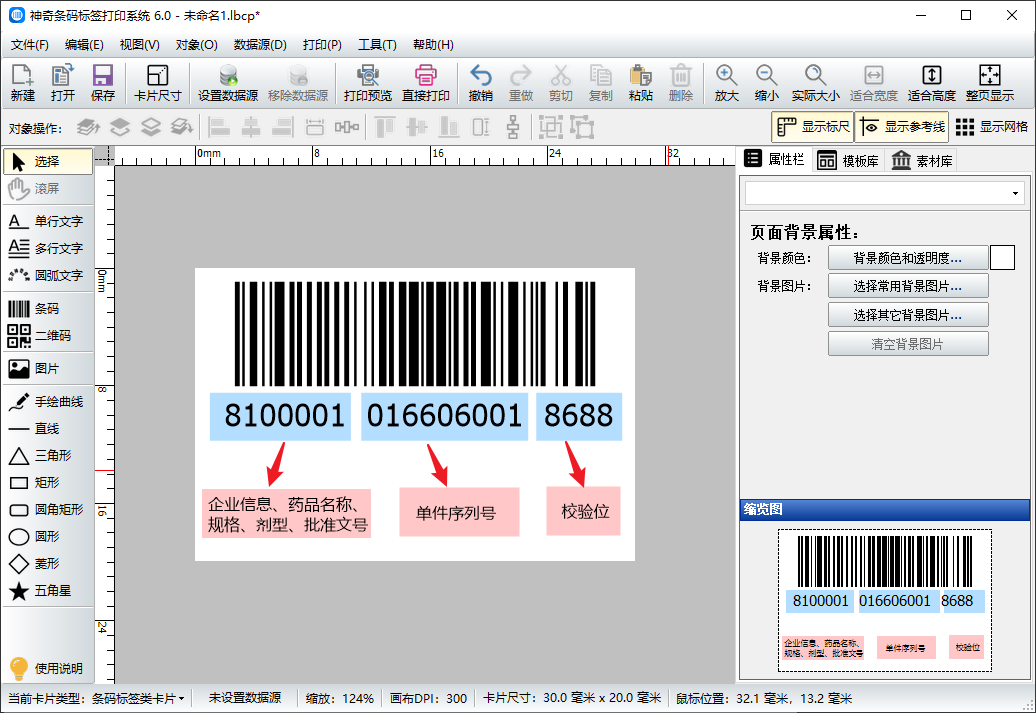Select the 二维码 QR code tool
This screenshot has width=1036, height=713.
[x=47, y=336]
